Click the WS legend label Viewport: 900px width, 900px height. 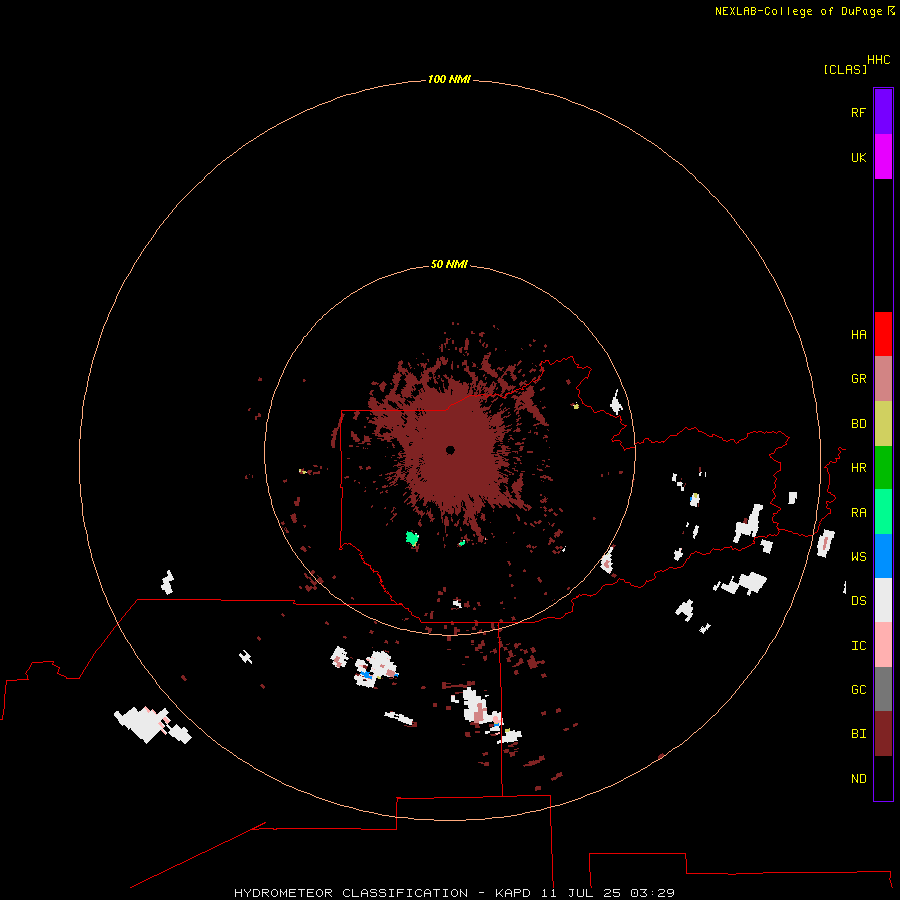click(x=858, y=556)
